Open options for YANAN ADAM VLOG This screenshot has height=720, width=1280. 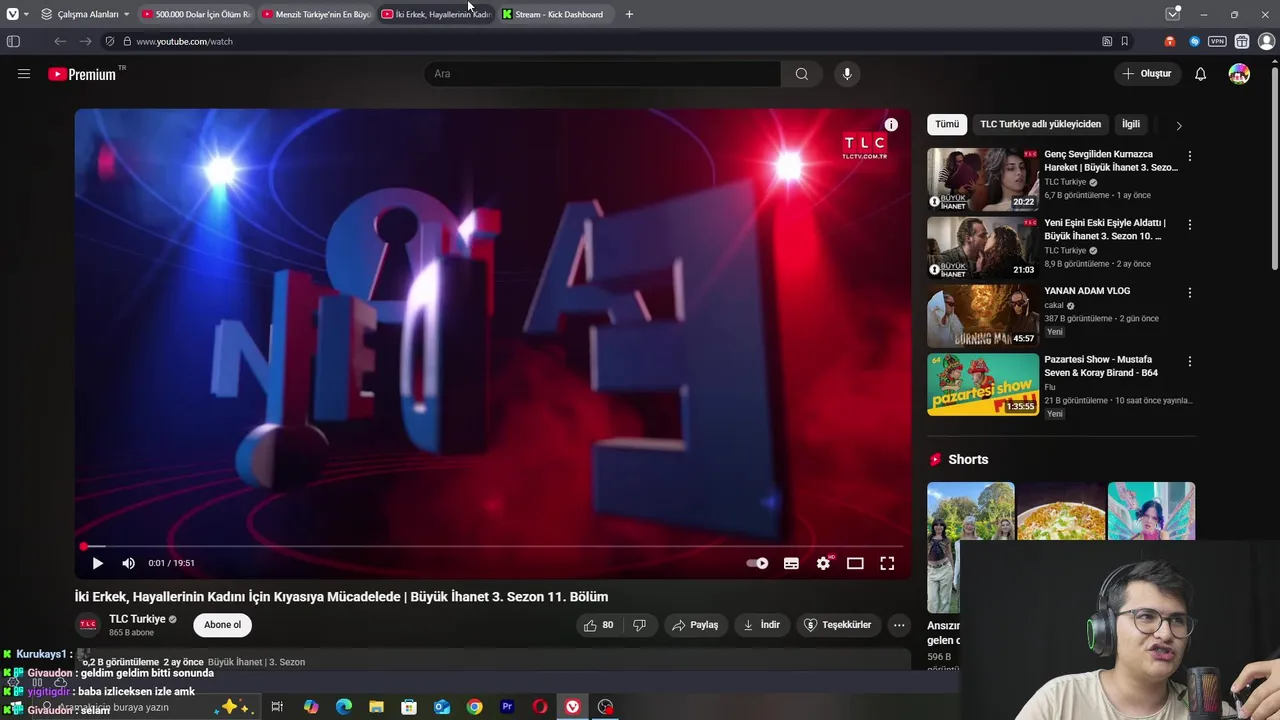1189,293
